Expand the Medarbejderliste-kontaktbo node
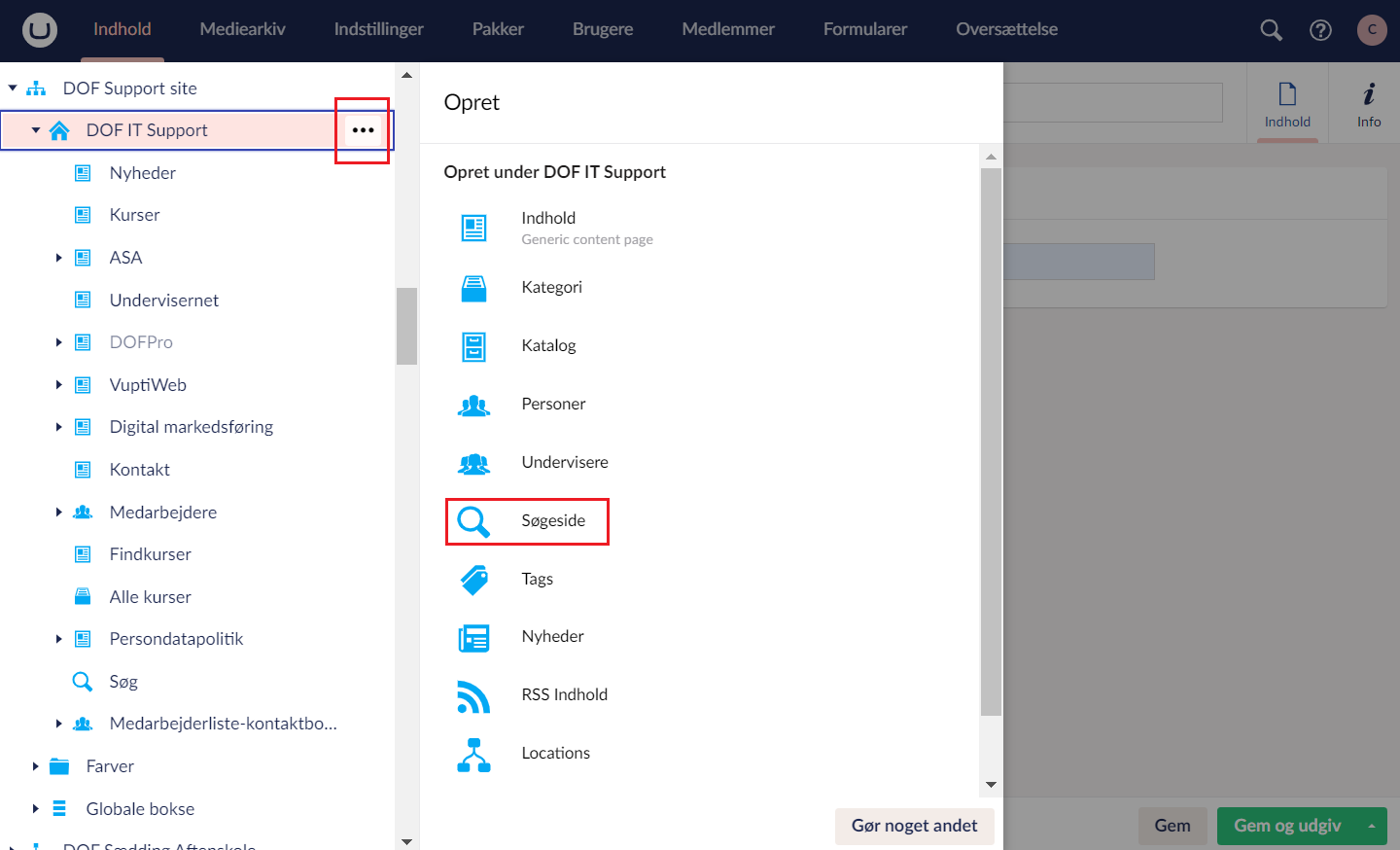The image size is (1400, 850). pos(59,724)
